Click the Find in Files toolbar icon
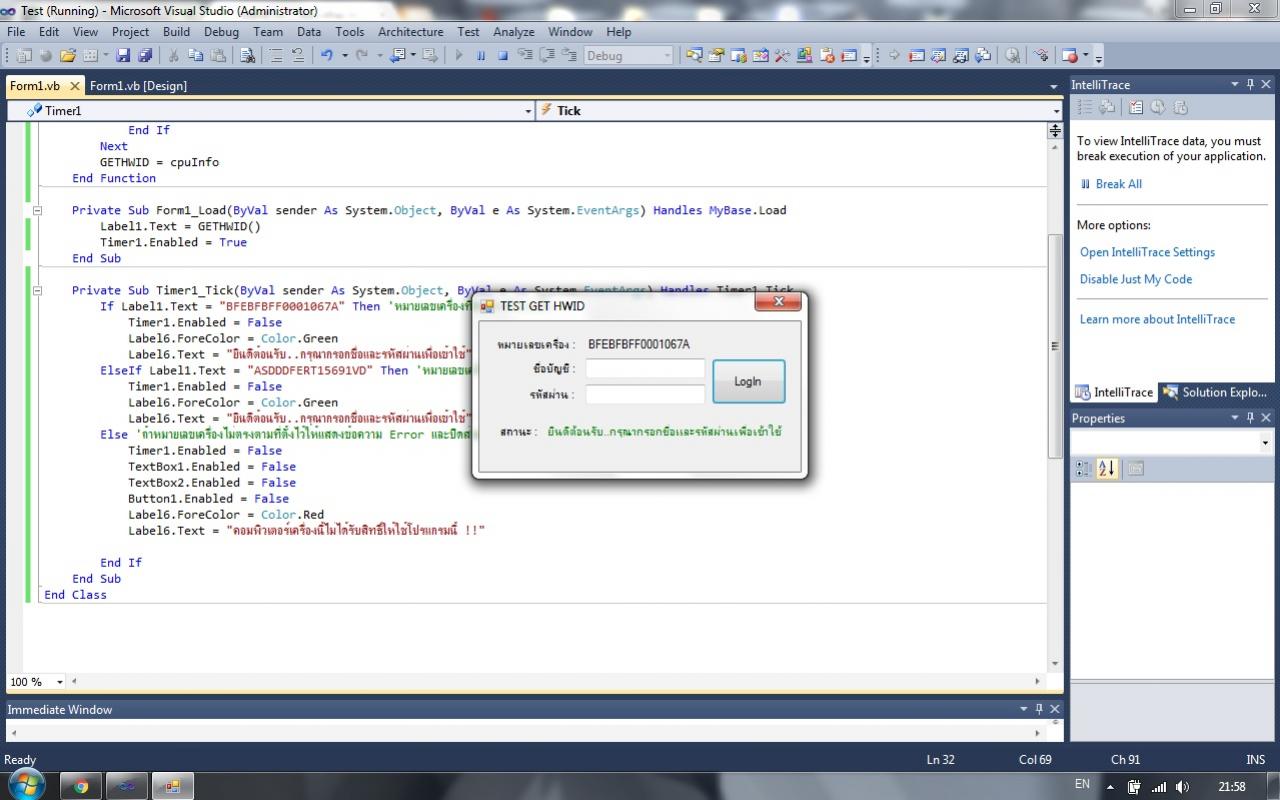This screenshot has height=800, width=1280. coord(247,56)
